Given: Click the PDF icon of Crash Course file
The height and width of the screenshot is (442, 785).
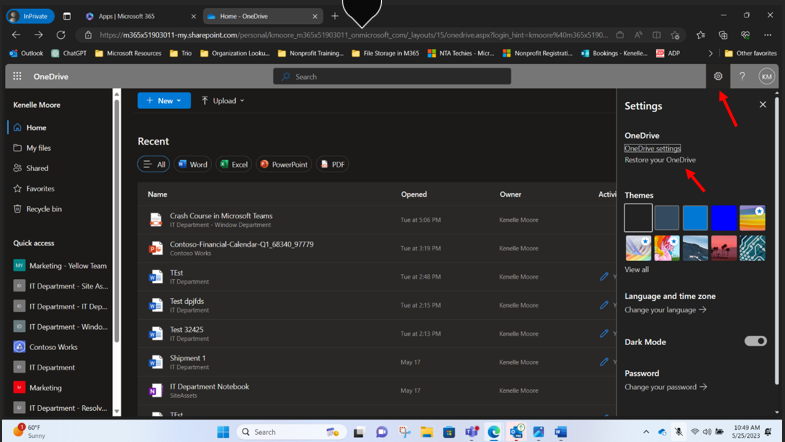Looking at the screenshot, I should pos(156,220).
